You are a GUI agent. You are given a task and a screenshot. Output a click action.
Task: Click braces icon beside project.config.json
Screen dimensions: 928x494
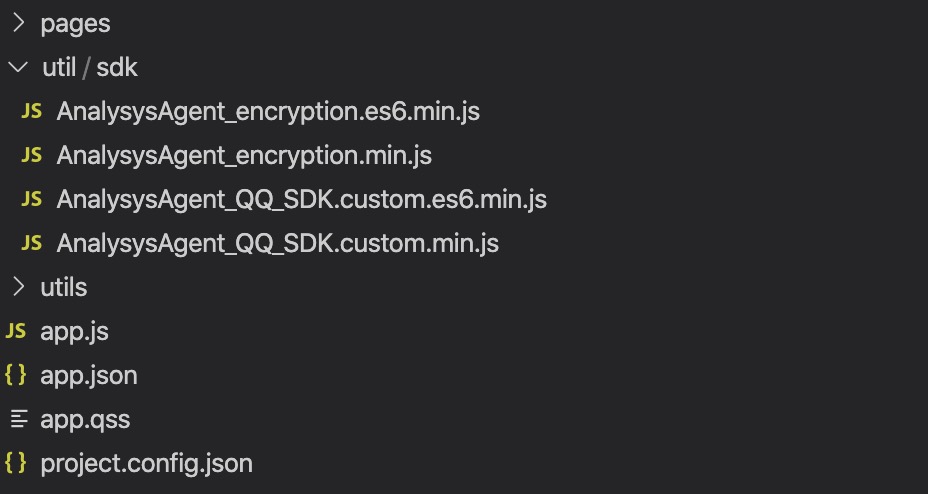tap(15, 463)
